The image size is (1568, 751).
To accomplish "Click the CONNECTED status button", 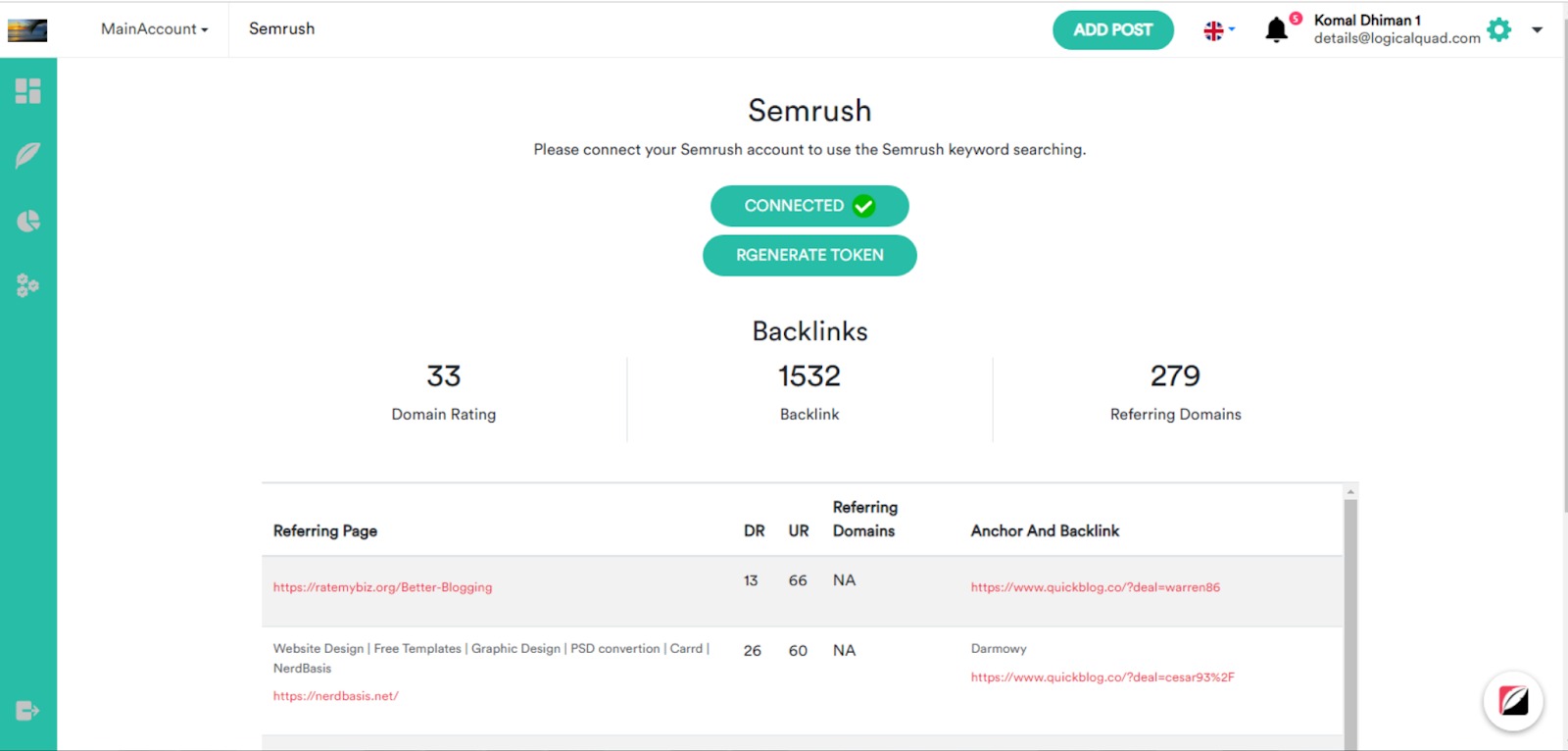I will click(x=809, y=206).
